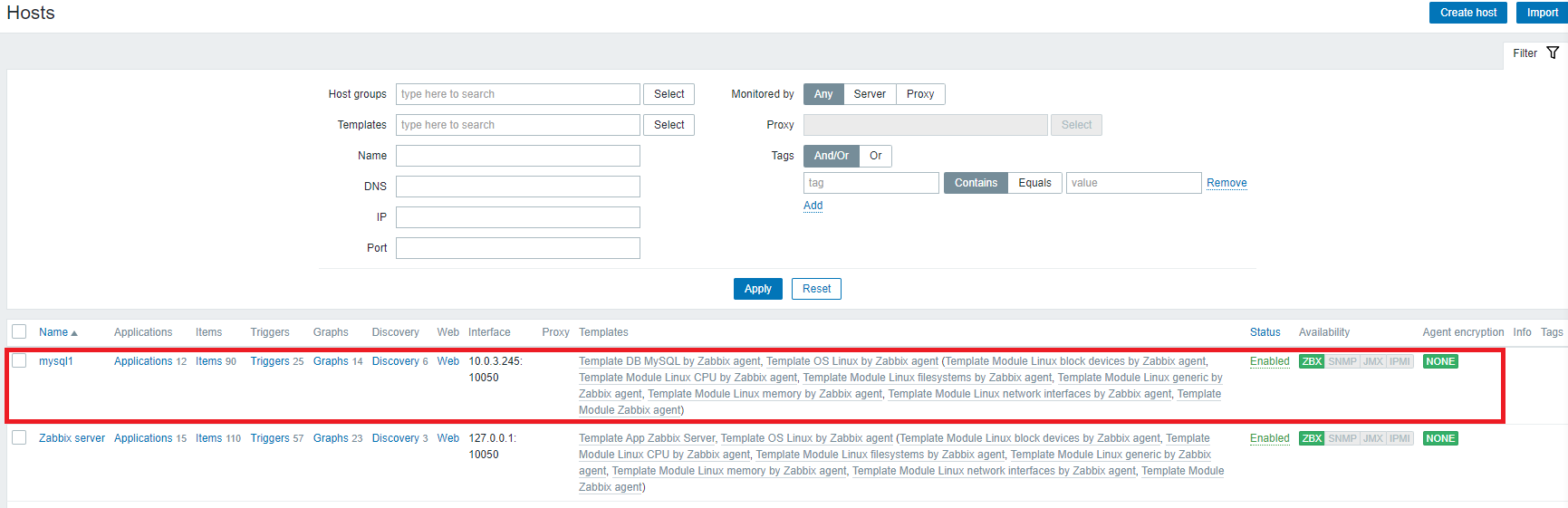Open the Zabbix server host
Screen dimensions: 1568x508
72,438
